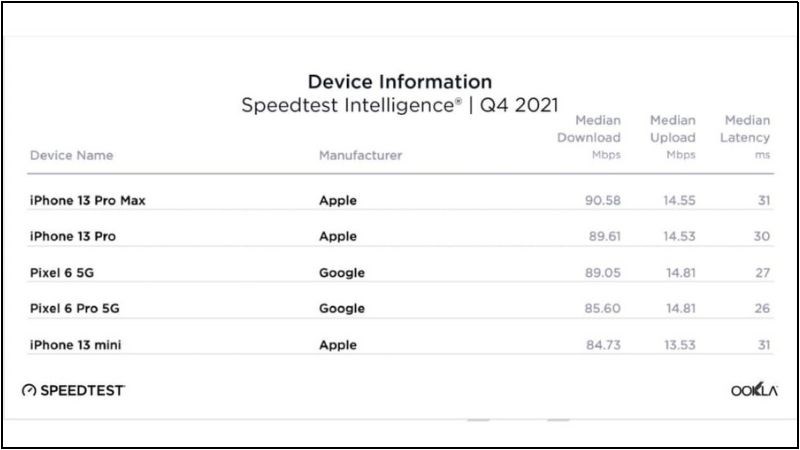
Task: Click the 26 latency value
Action: pos(763,309)
